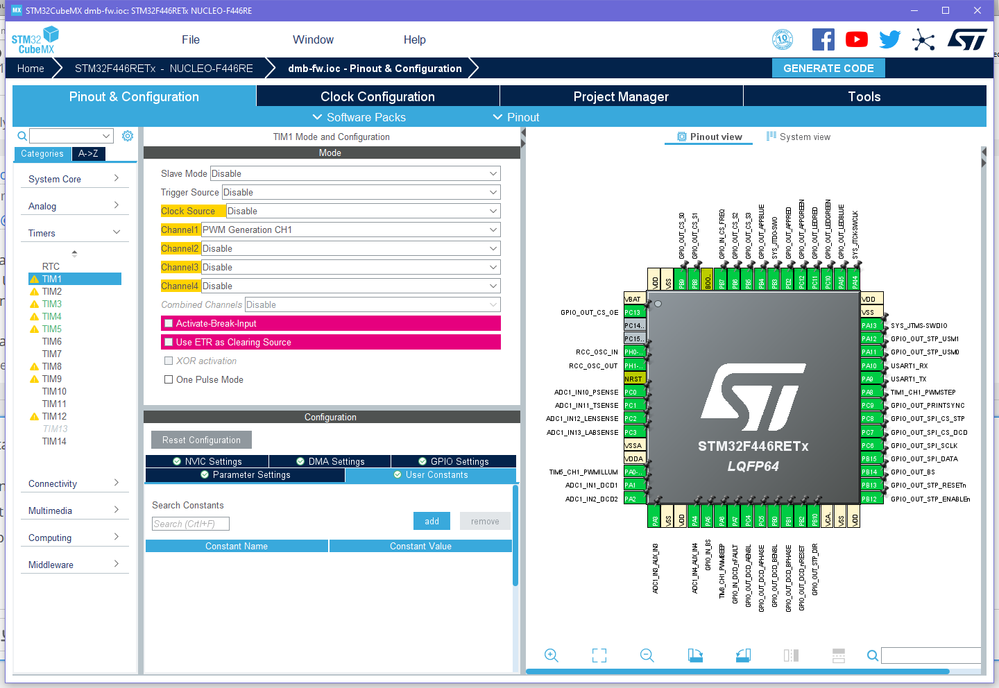Rotate chip view clockwise icon
Screen dimensions: 999x688
pos(695,655)
